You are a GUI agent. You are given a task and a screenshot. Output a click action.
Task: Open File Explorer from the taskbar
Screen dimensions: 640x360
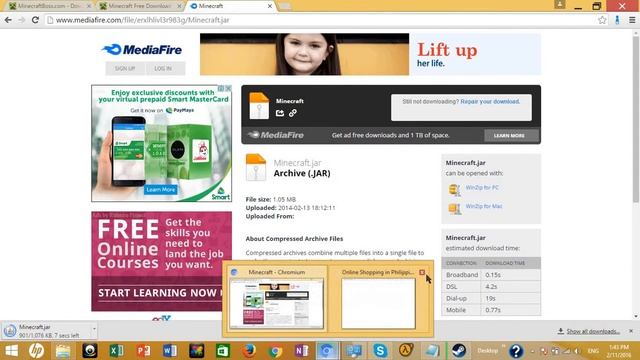[63, 351]
